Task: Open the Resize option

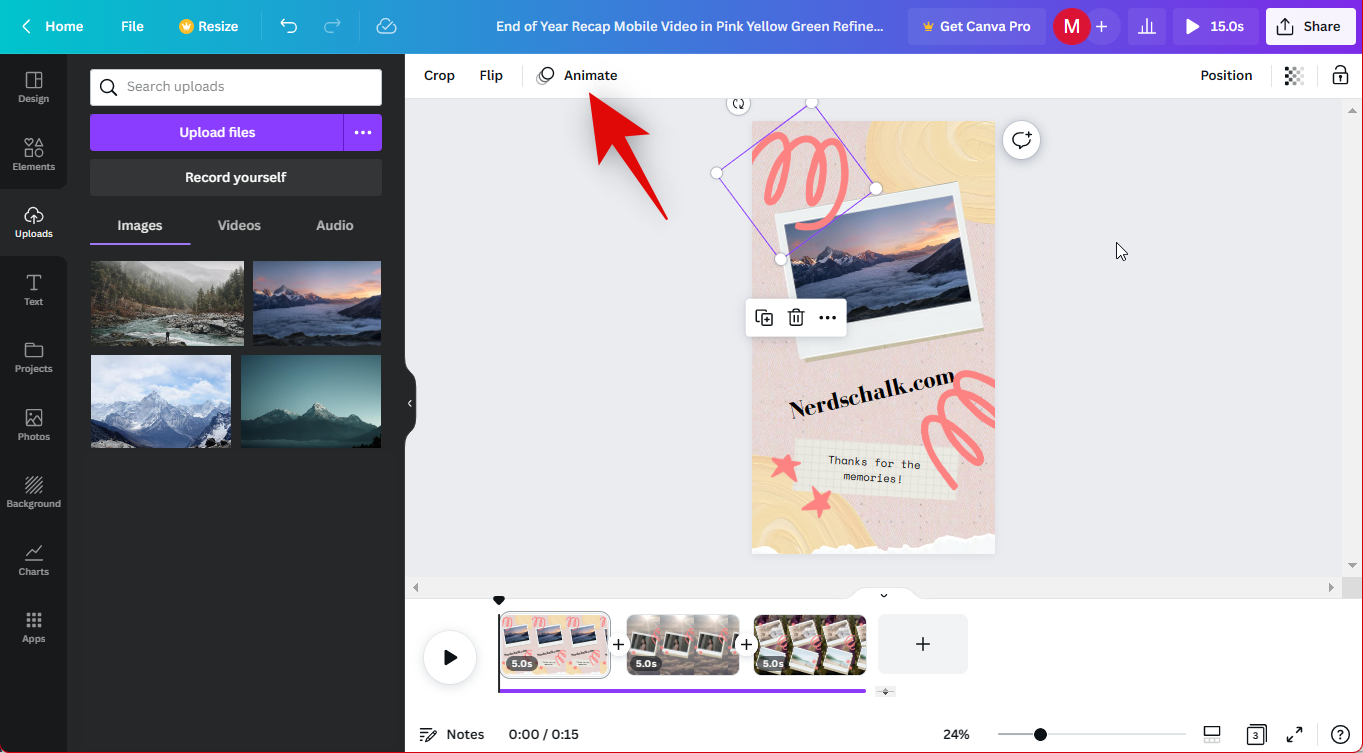Action: coord(208,27)
